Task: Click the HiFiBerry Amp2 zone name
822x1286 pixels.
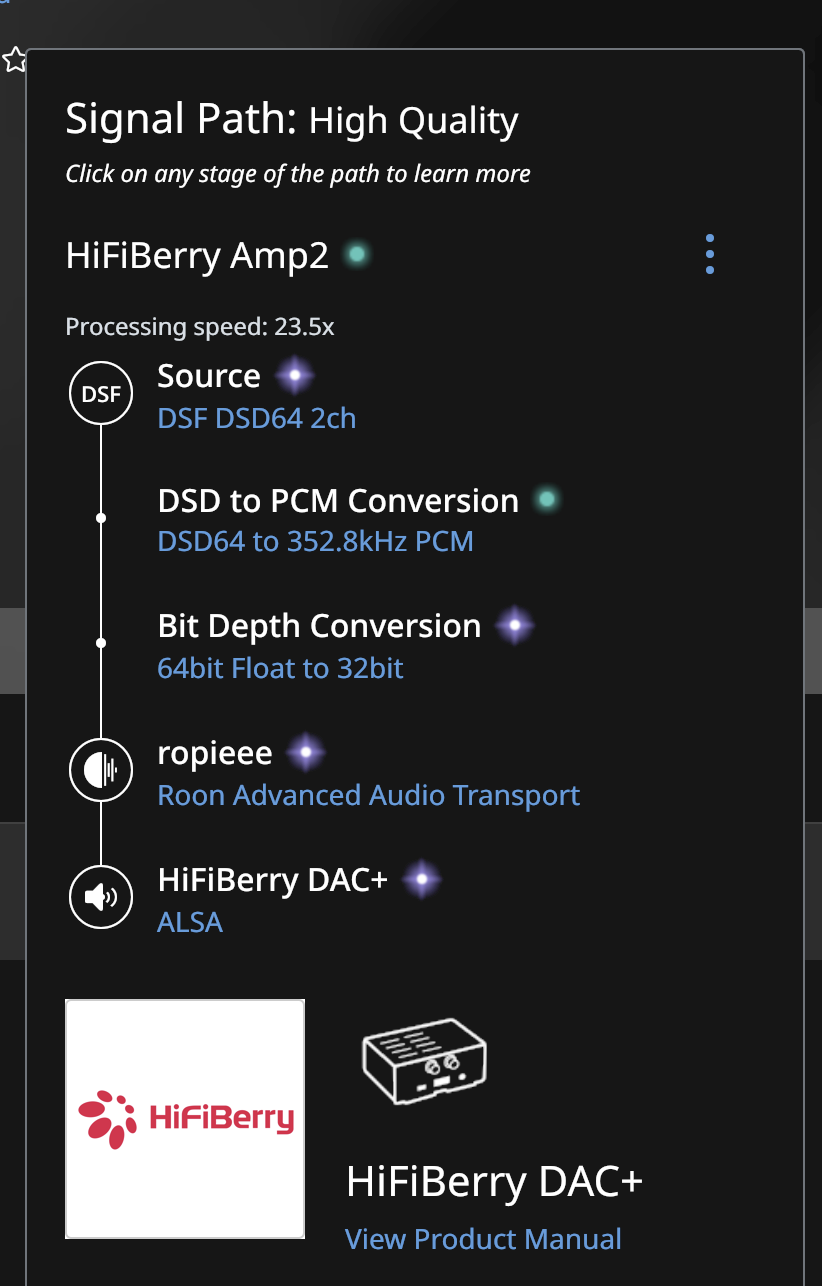Action: (x=197, y=256)
